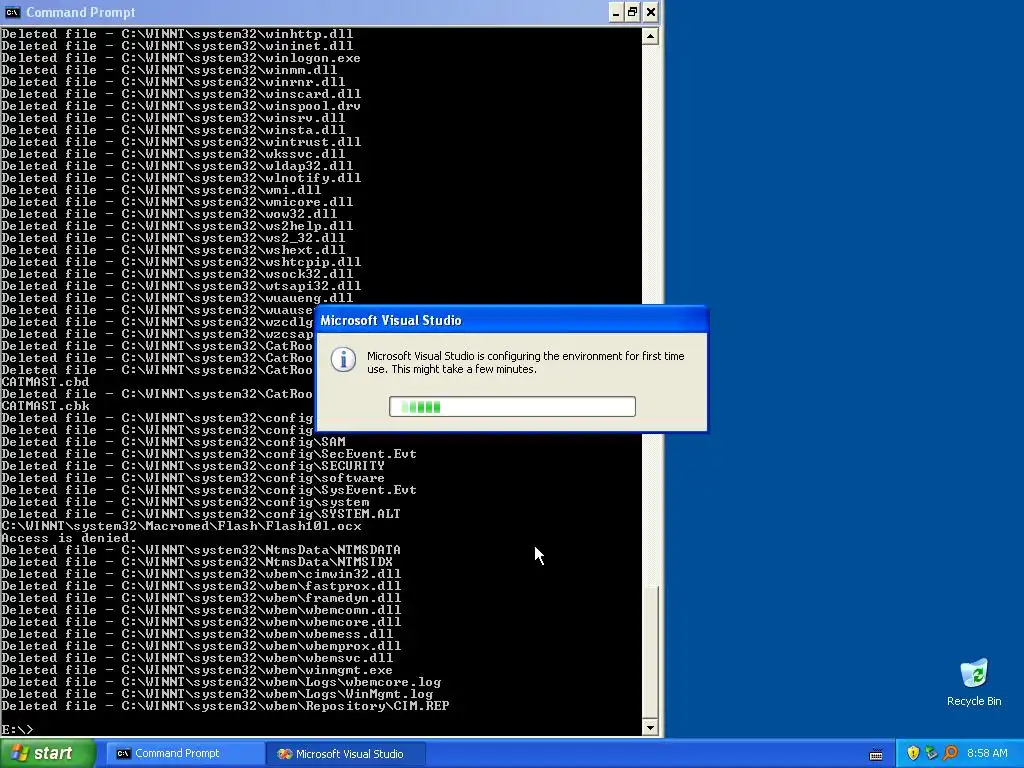Click the Visual Studio configuration progress bar
Viewport: 1024px width, 768px height.
[x=512, y=406]
